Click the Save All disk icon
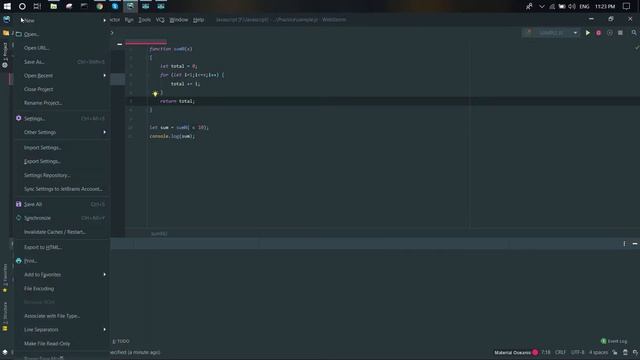The width and height of the screenshot is (640, 360). pos(18,204)
